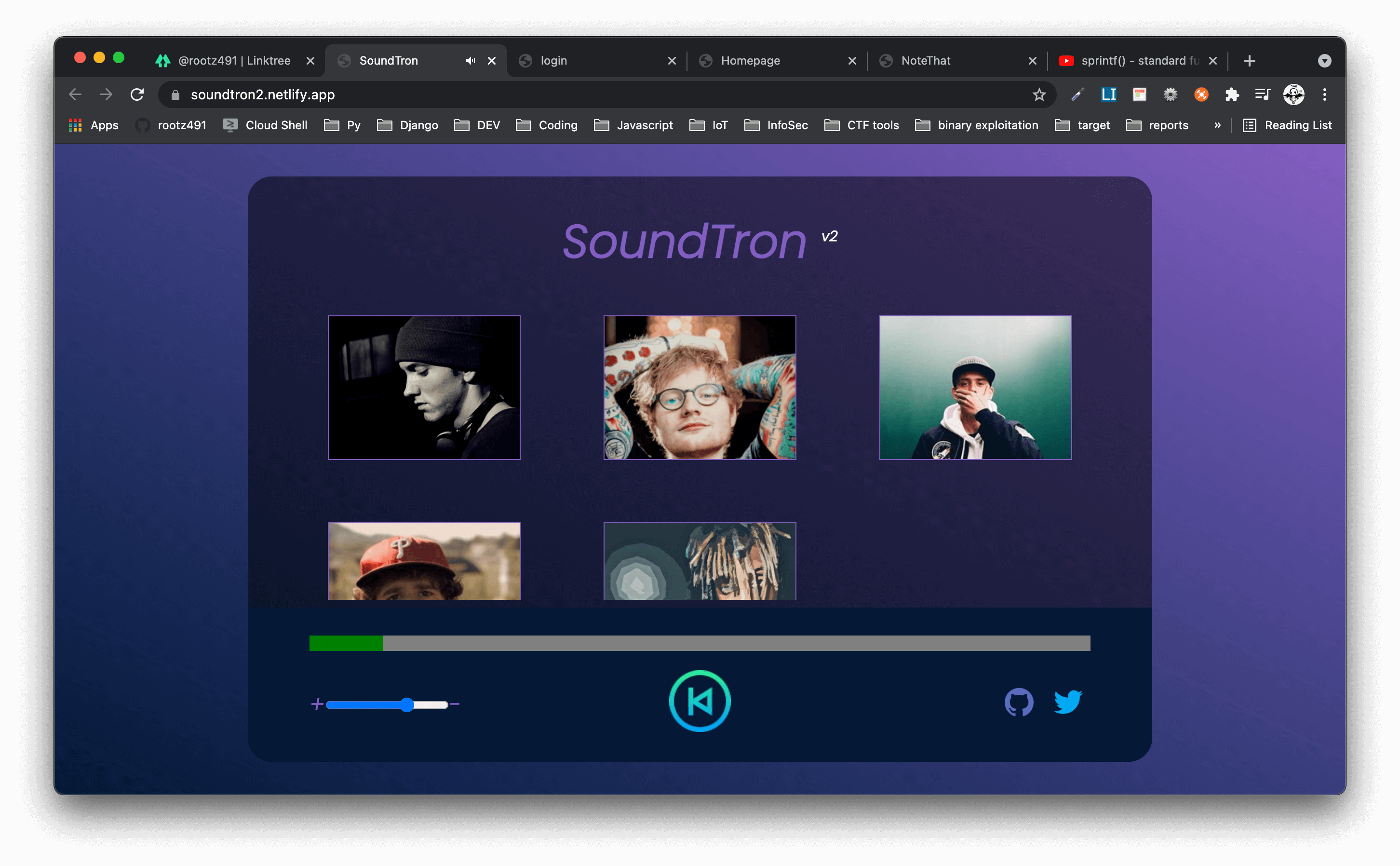The image size is (1400, 866).
Task: Select the teal background cap artist thumbnail
Action: [975, 387]
